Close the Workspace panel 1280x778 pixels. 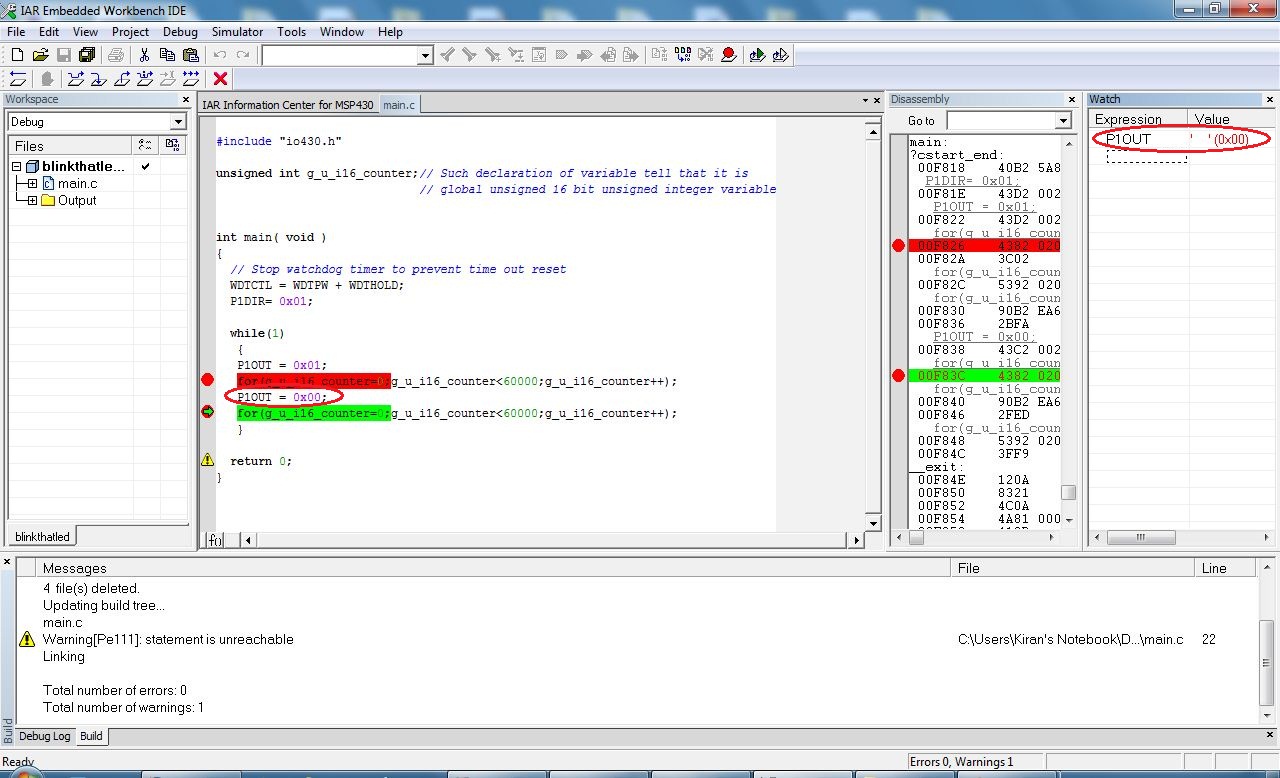tap(185, 100)
